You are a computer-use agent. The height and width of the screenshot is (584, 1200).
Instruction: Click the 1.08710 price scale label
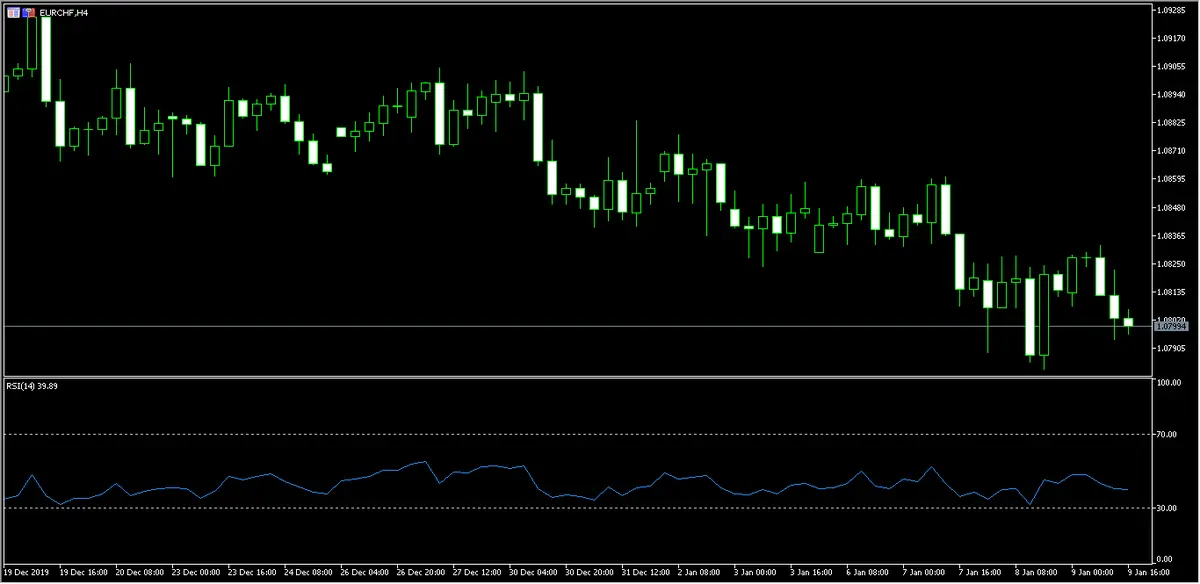(1171, 151)
